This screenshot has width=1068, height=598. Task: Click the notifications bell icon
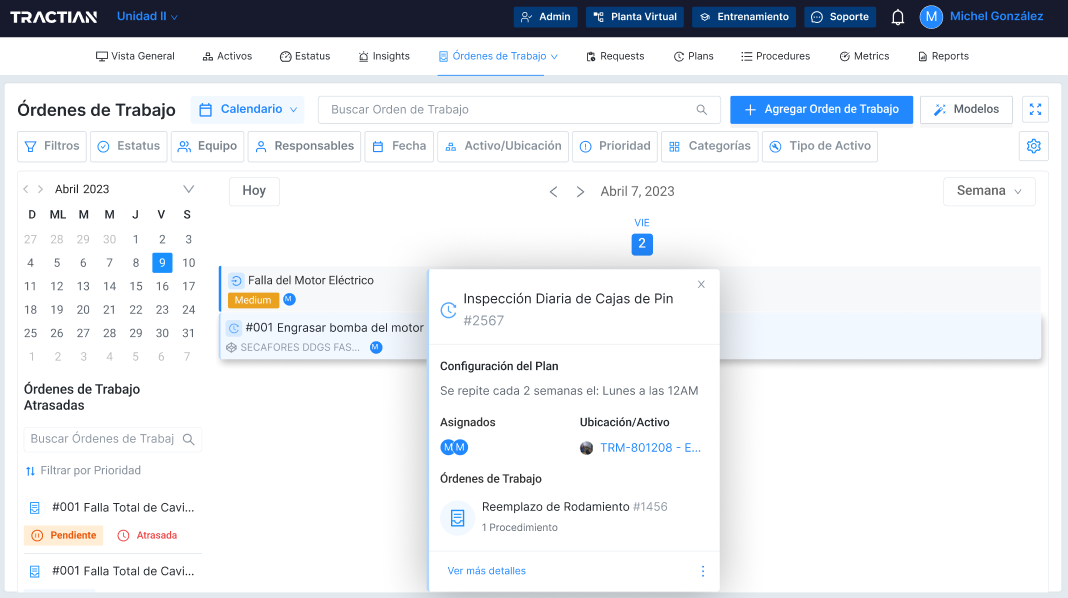coord(897,17)
